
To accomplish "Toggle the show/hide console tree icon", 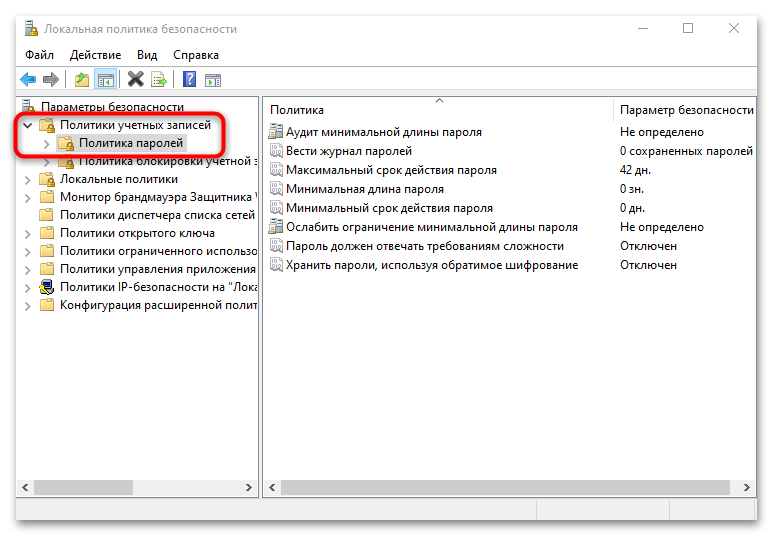I will coord(106,79).
